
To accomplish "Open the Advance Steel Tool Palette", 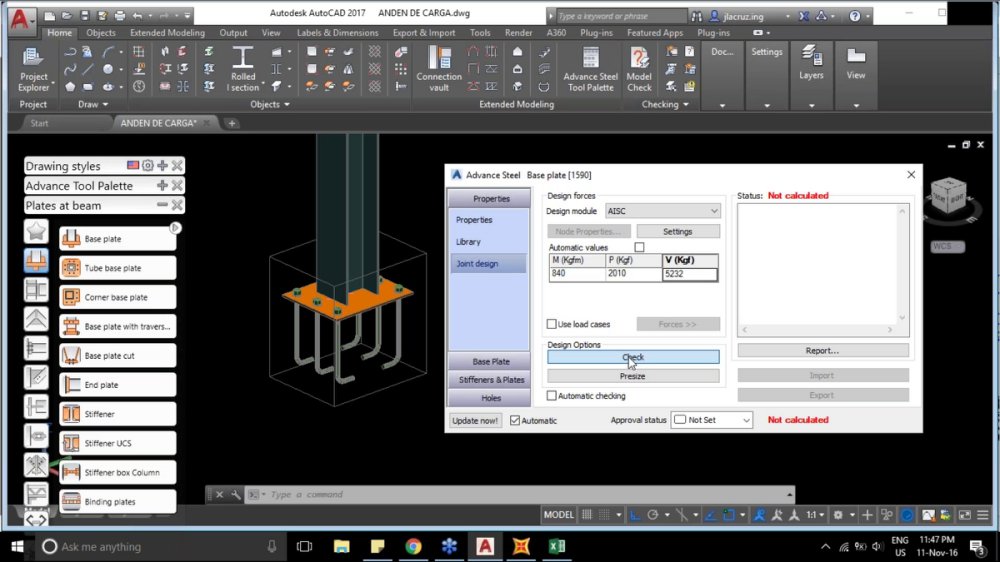I will pos(591,69).
